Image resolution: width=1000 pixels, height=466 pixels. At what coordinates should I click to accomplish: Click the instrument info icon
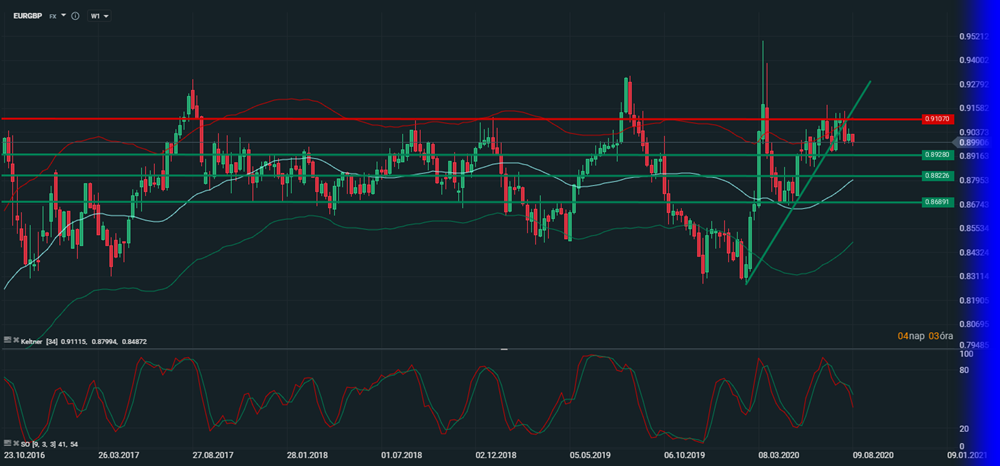tap(75, 16)
